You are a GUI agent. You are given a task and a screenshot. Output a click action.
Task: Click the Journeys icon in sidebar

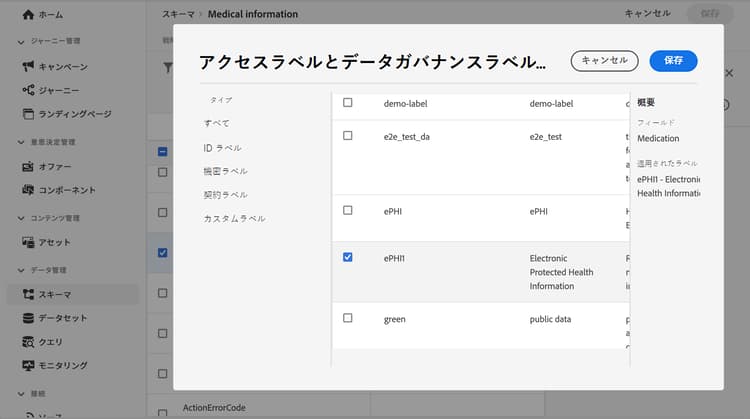point(28,90)
